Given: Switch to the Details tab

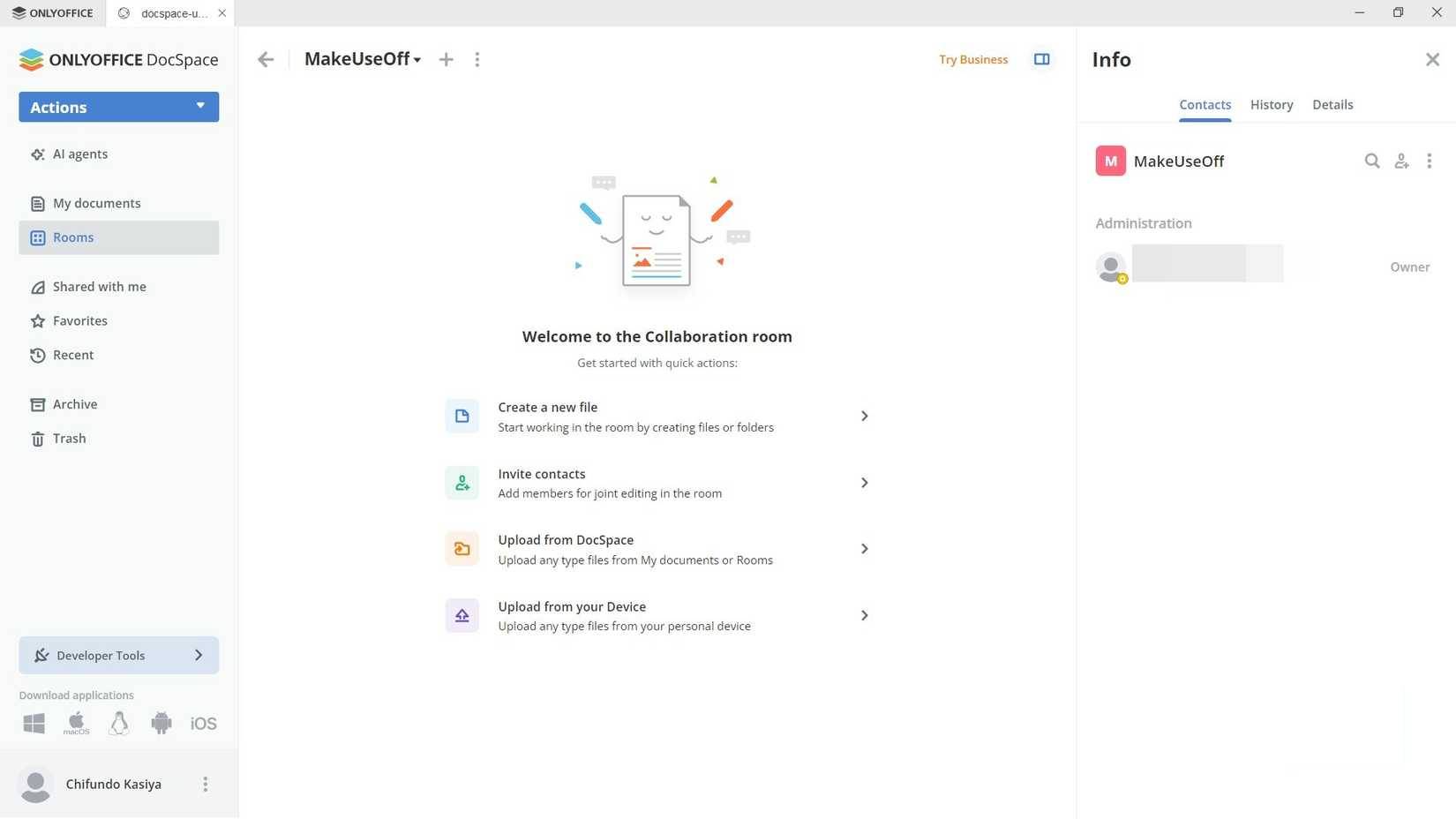Looking at the screenshot, I should 1332,105.
